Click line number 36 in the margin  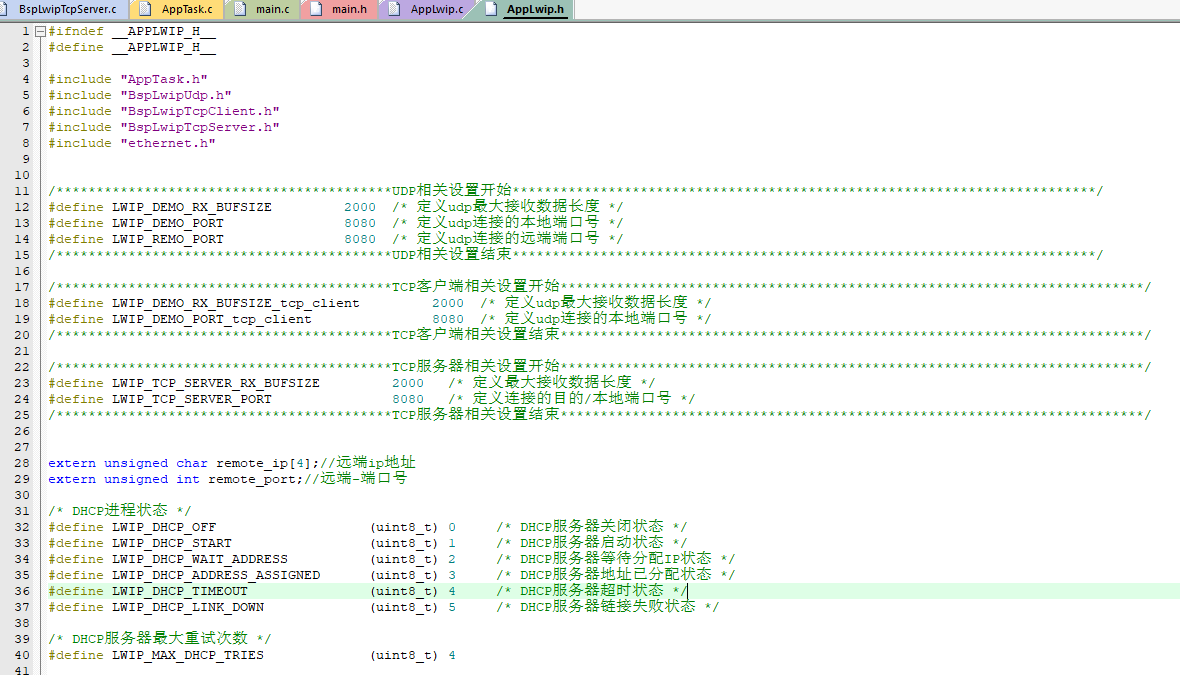tap(22, 591)
